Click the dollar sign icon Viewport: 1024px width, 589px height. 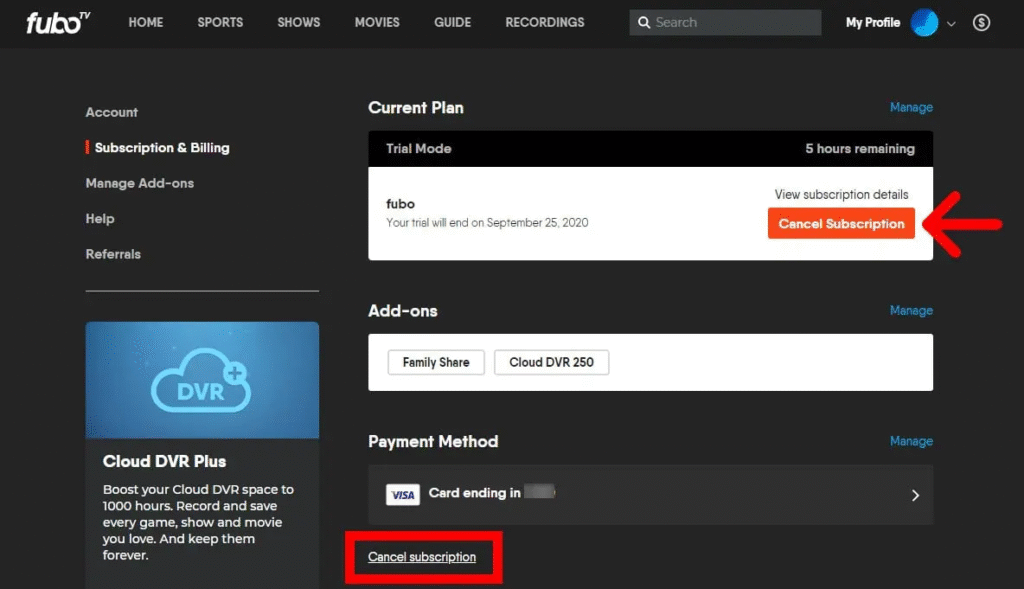tap(981, 23)
